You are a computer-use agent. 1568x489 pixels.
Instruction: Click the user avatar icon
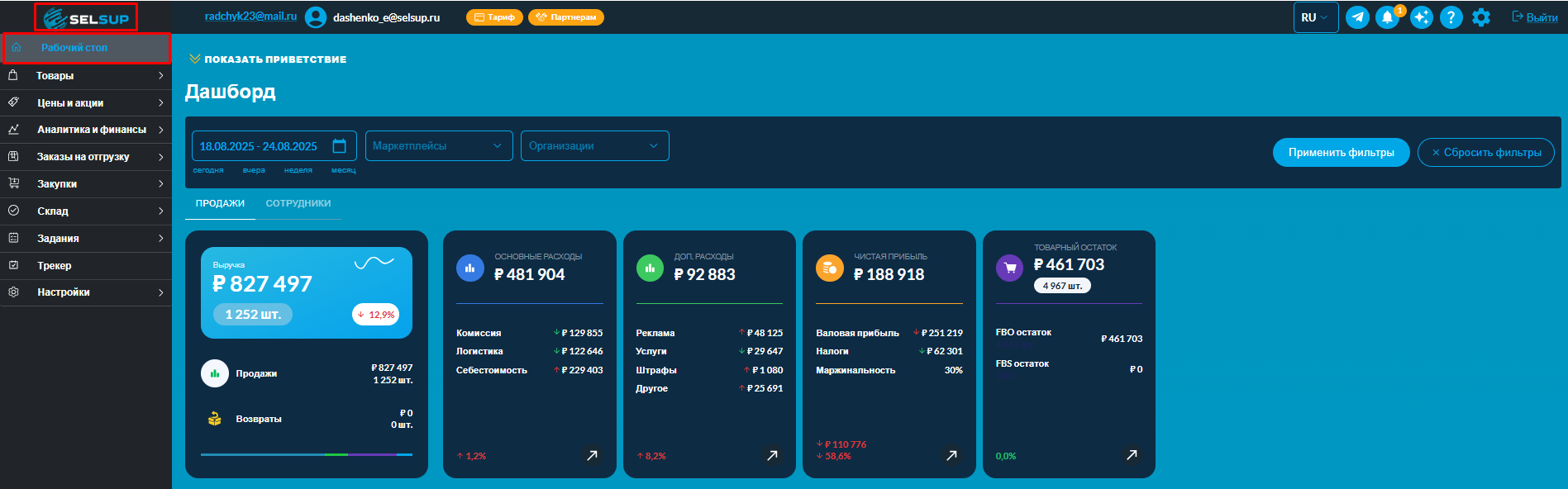point(316,17)
